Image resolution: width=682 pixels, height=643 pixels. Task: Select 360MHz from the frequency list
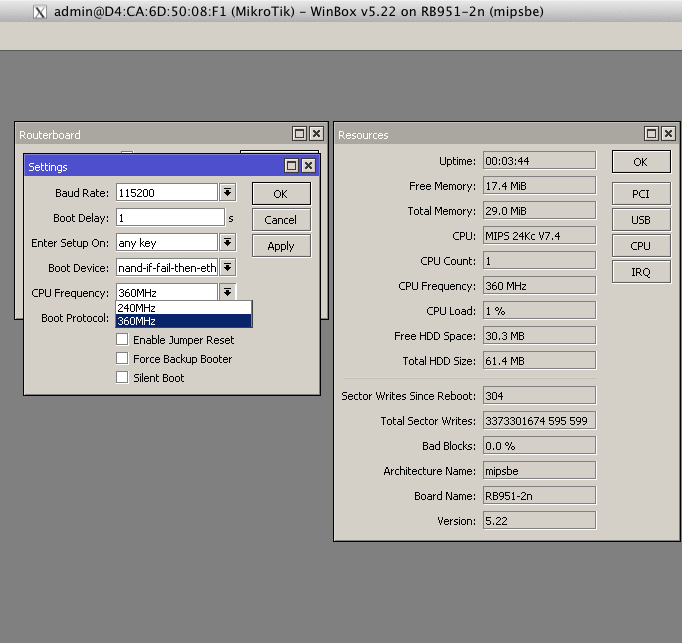tap(184, 321)
